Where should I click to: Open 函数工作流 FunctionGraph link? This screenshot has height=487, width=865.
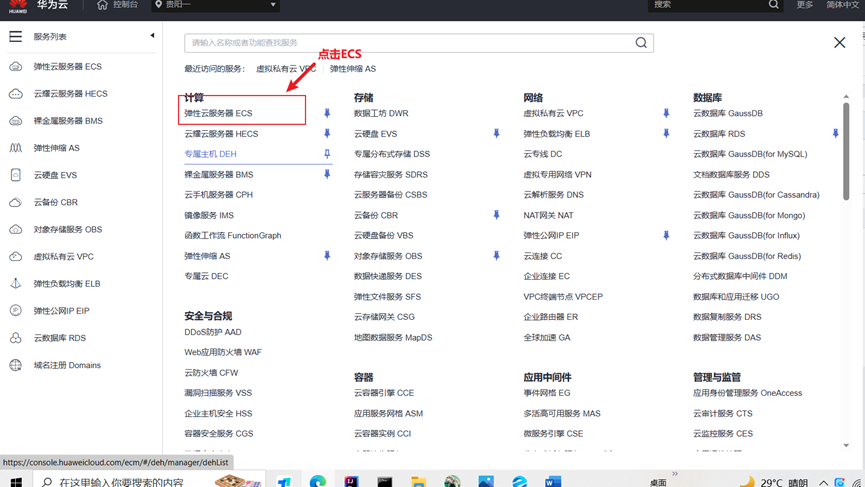click(x=233, y=236)
